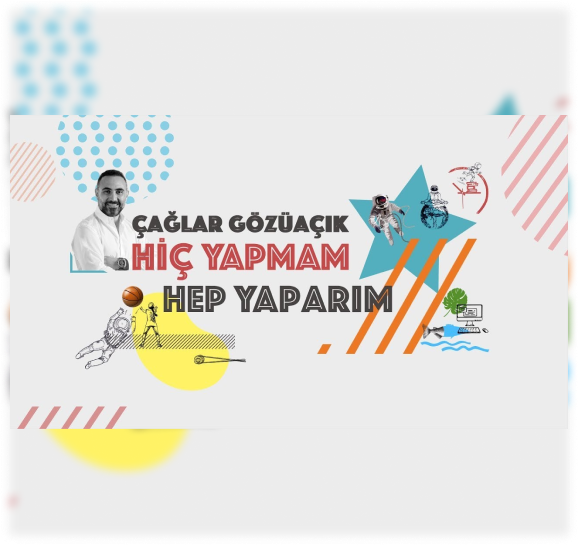Click the red HİÇ YAPMAM title
The width and height of the screenshot is (578, 545).
tap(240, 258)
